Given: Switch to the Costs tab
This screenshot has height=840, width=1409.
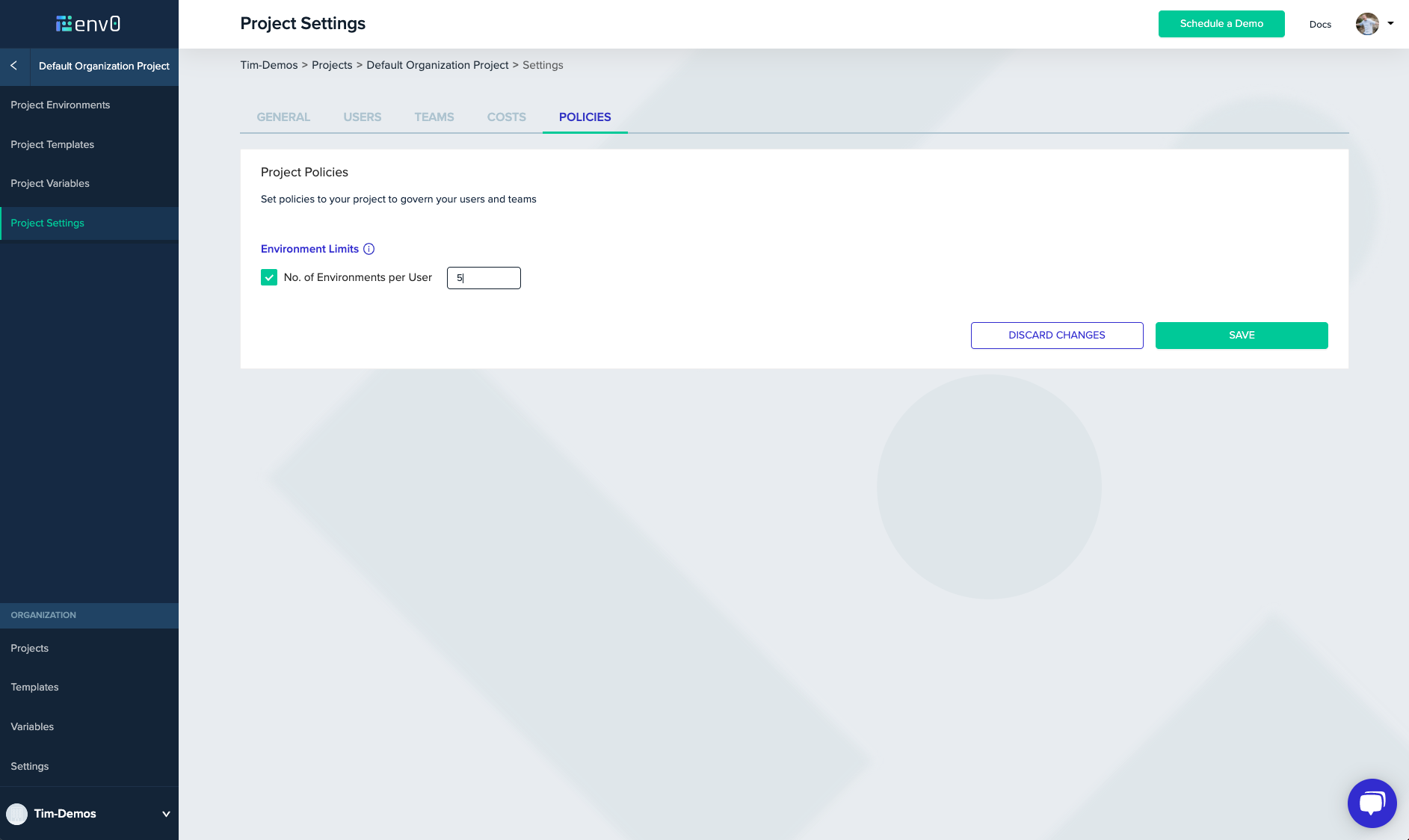Looking at the screenshot, I should (507, 117).
